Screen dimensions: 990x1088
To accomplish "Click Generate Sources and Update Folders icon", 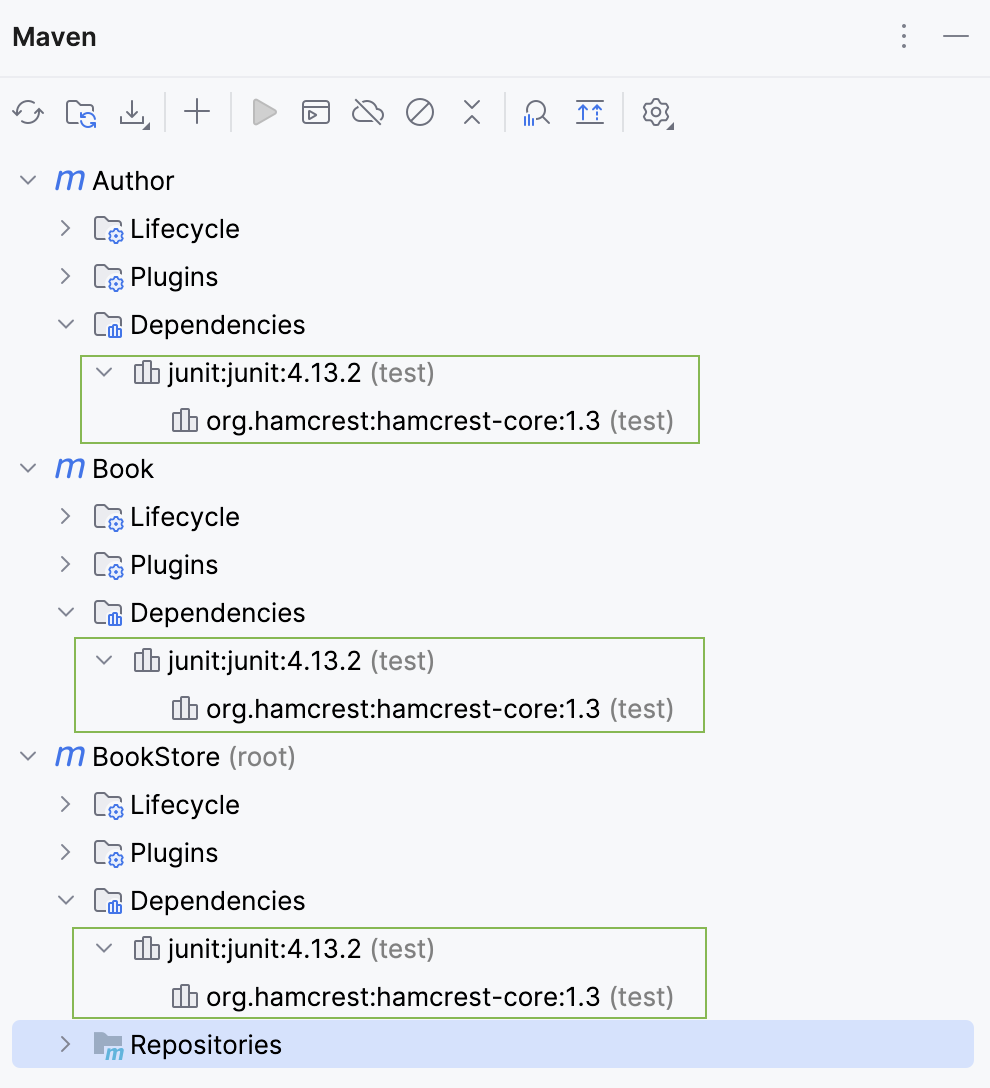I will [x=79, y=112].
